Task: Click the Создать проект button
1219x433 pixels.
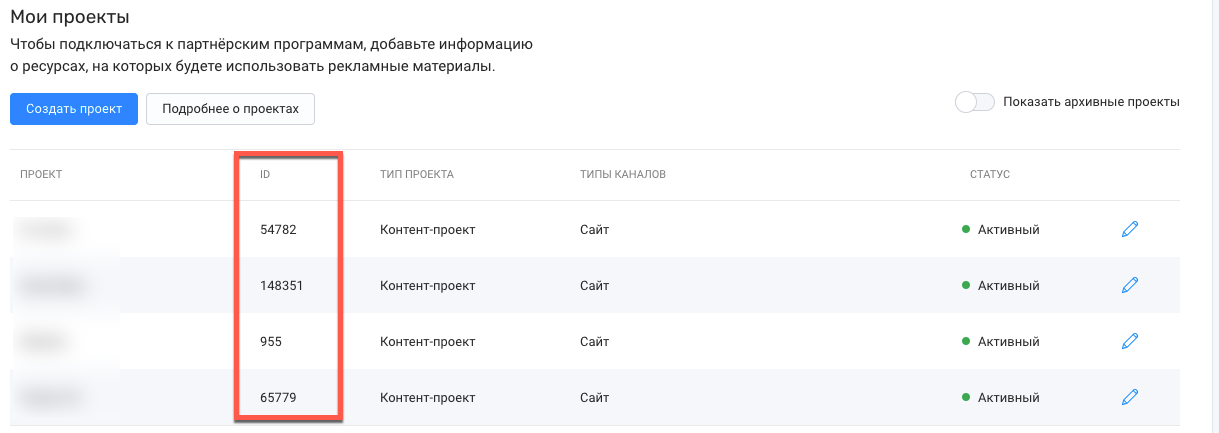Action: click(x=74, y=109)
